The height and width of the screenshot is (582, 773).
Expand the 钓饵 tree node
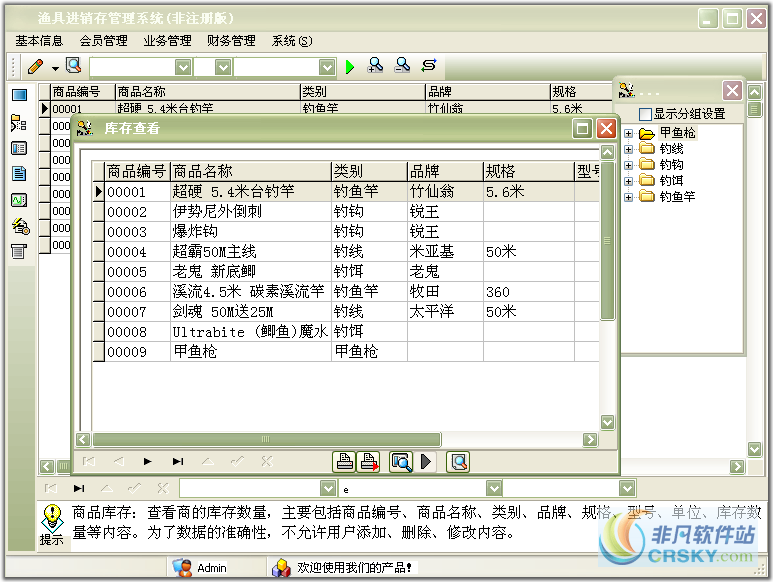tap(629, 181)
